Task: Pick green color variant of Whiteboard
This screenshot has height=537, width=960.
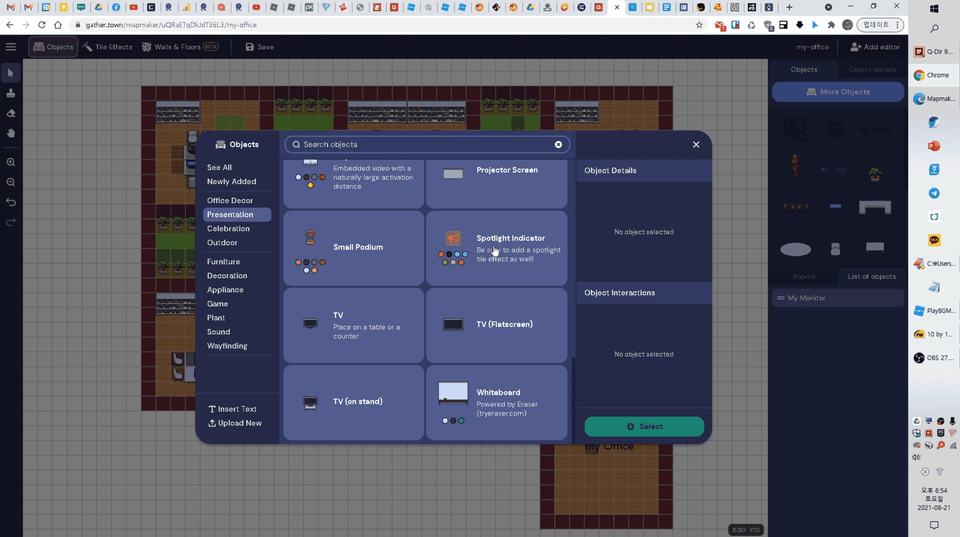Action: pyautogui.click(x=461, y=421)
